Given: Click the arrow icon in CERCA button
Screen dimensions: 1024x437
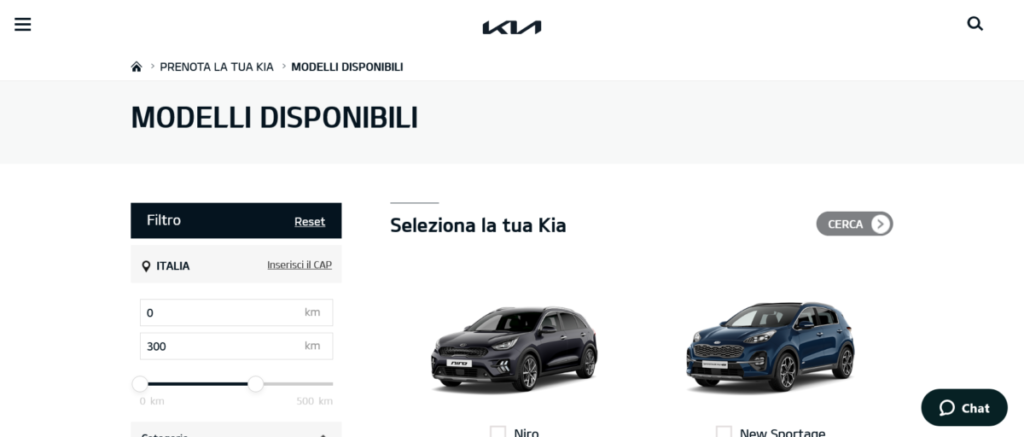Looking at the screenshot, I should pos(880,224).
